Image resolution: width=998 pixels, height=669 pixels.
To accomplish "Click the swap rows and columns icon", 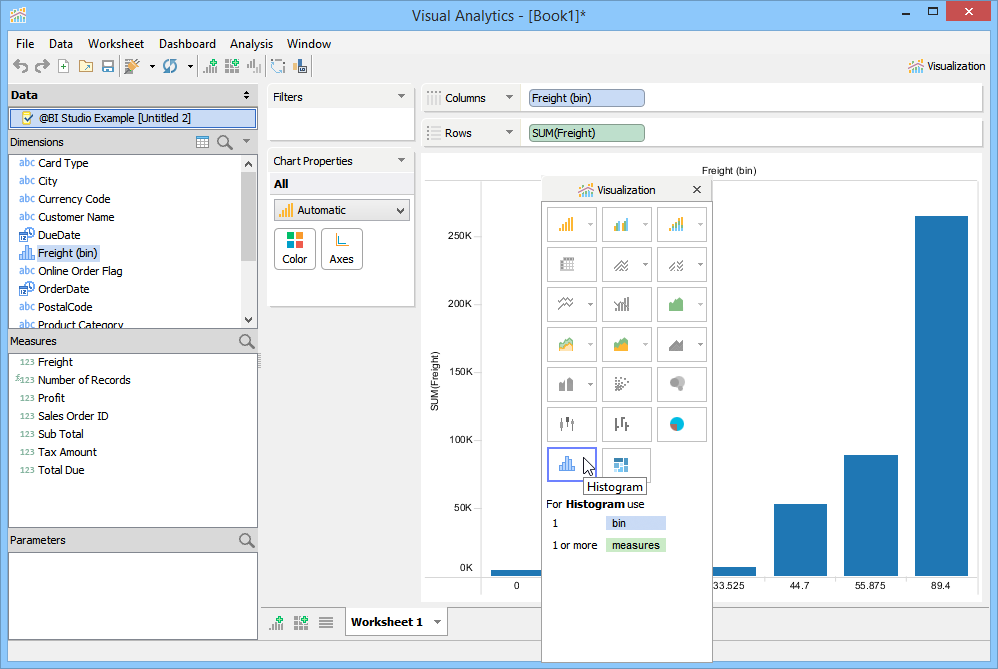I will [x=278, y=66].
